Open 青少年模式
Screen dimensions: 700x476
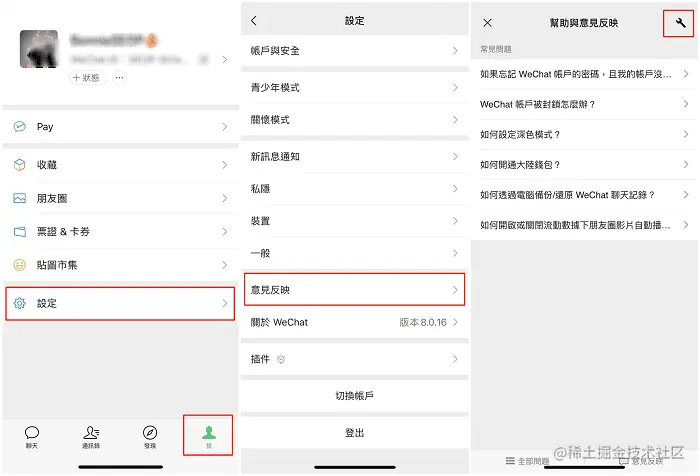pos(354,88)
